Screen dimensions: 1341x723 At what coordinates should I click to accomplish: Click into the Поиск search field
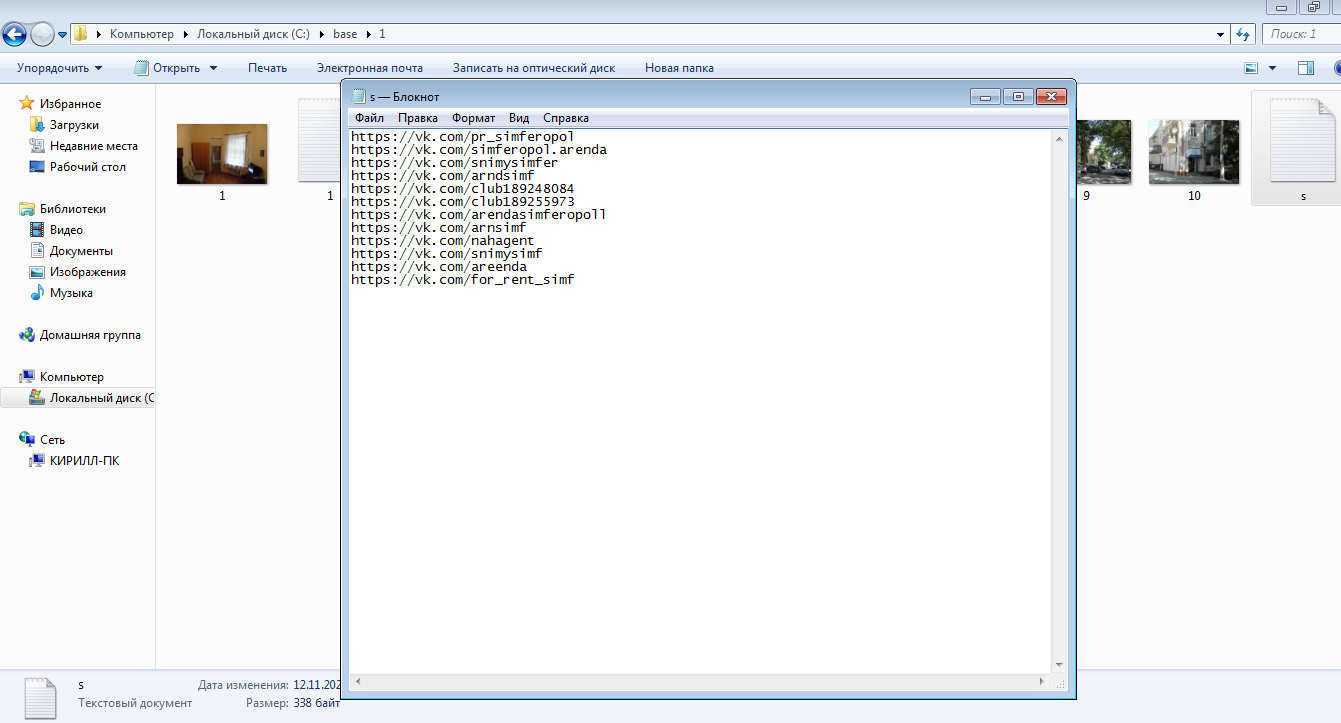tap(1300, 34)
